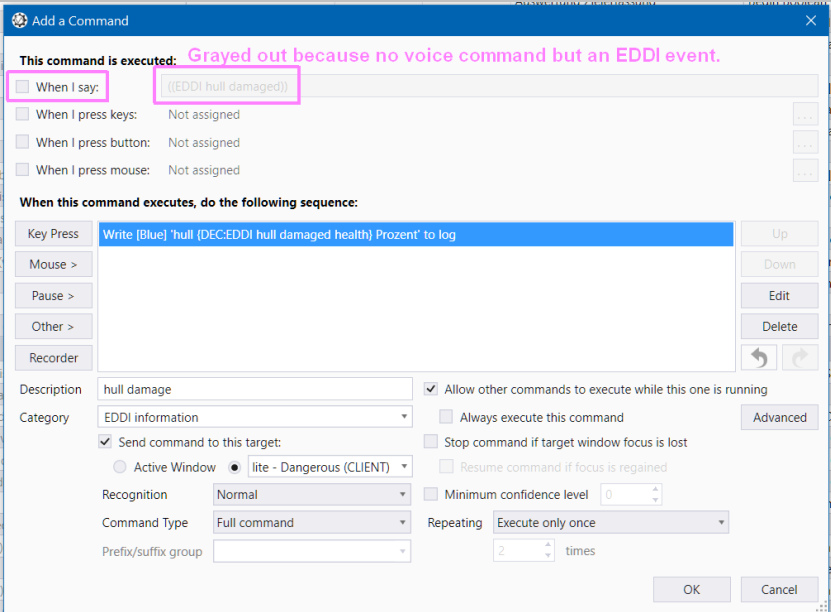Click the Recorder button
831x612 pixels.
54,358
